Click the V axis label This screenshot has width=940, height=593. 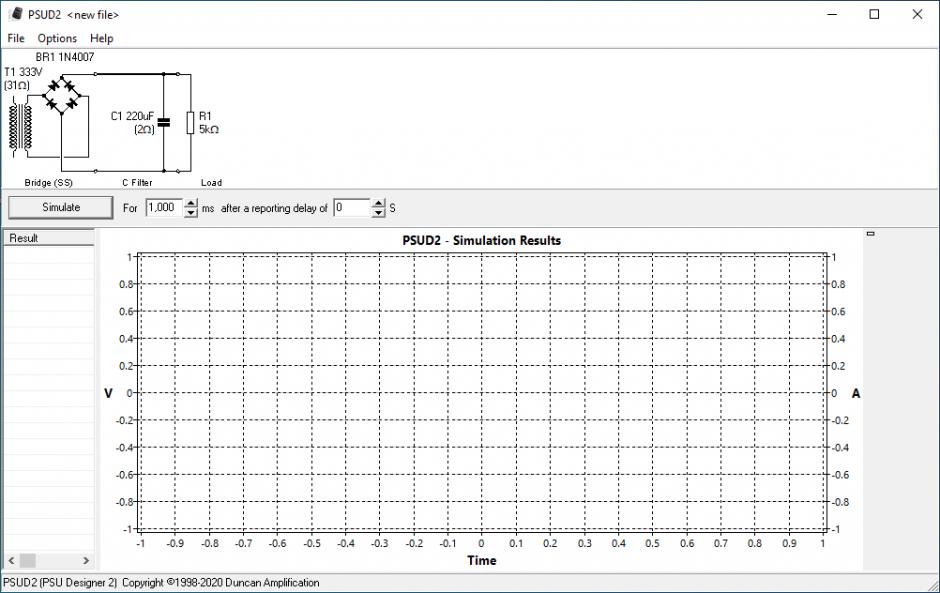[x=108, y=393]
